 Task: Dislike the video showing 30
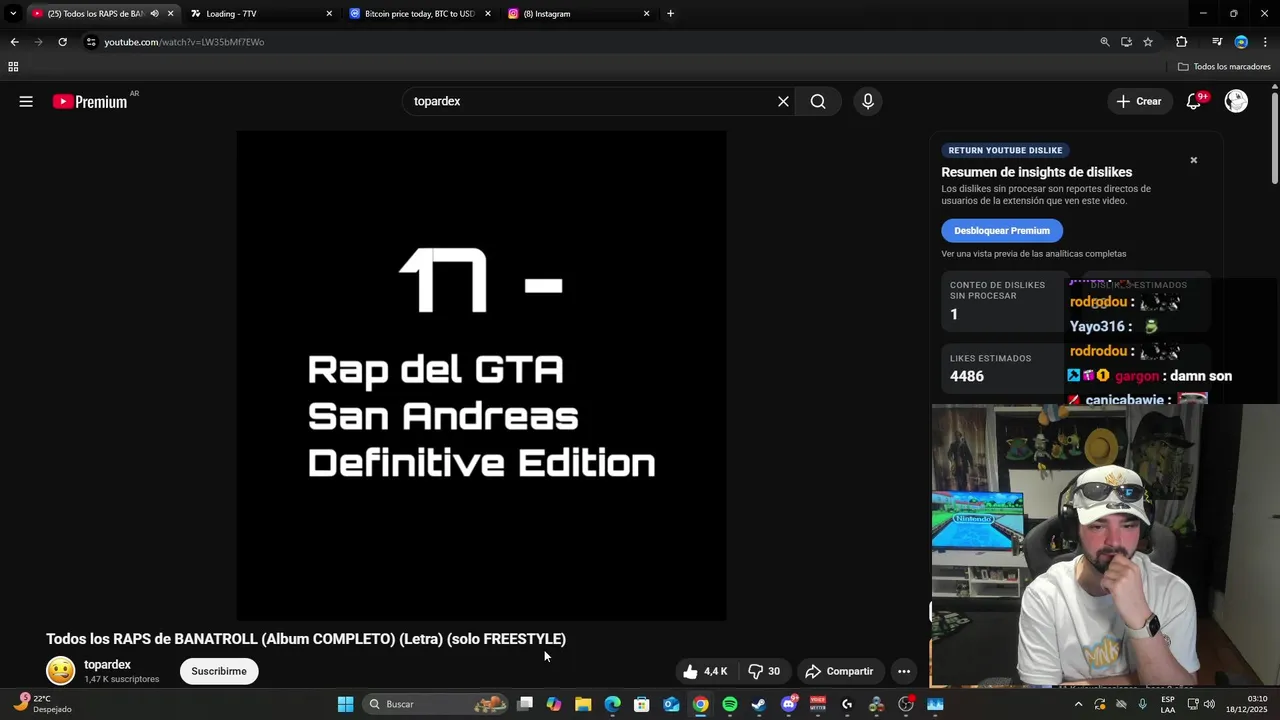tap(763, 671)
